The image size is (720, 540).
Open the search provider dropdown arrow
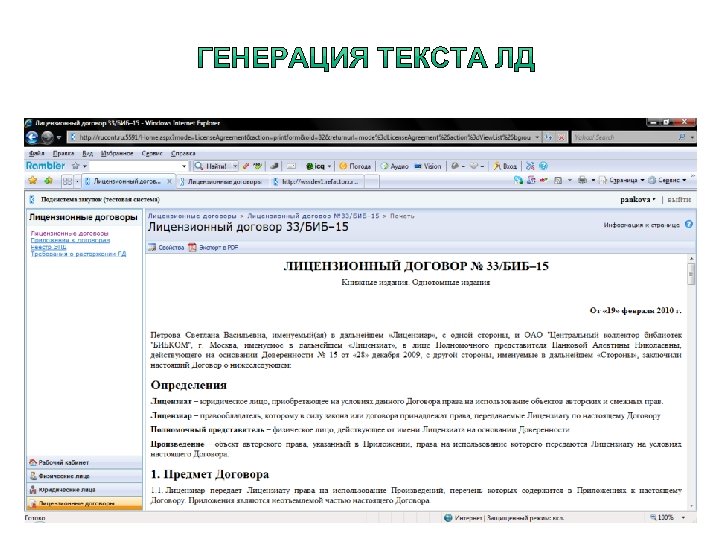click(x=692, y=137)
